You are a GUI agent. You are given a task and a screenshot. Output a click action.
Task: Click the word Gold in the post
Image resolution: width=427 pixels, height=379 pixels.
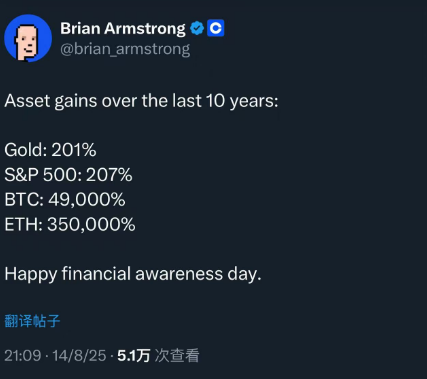click(x=23, y=150)
